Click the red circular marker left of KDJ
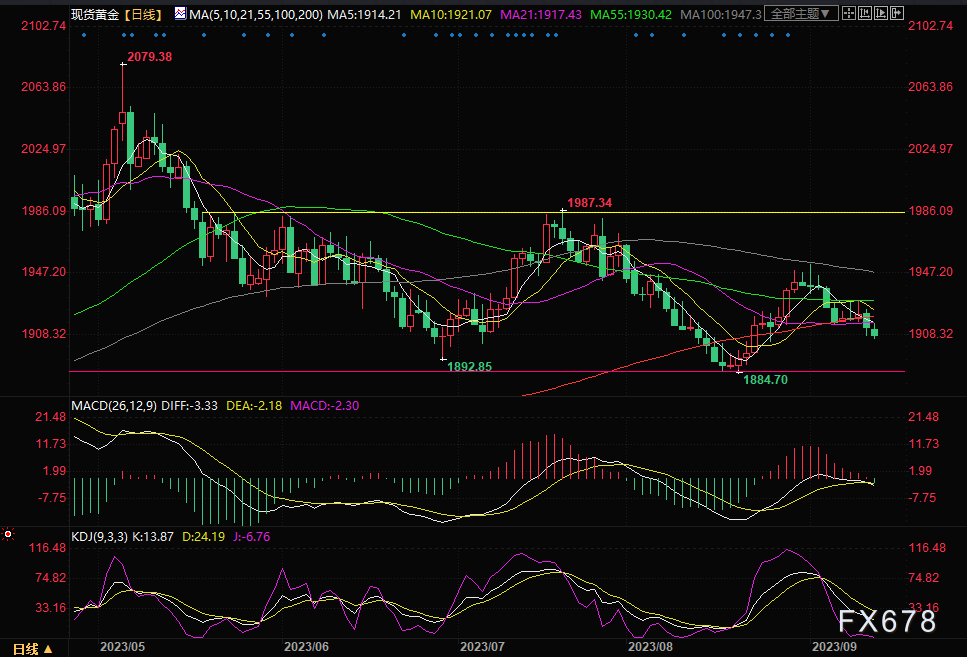The height and width of the screenshot is (657, 967). (x=9, y=535)
